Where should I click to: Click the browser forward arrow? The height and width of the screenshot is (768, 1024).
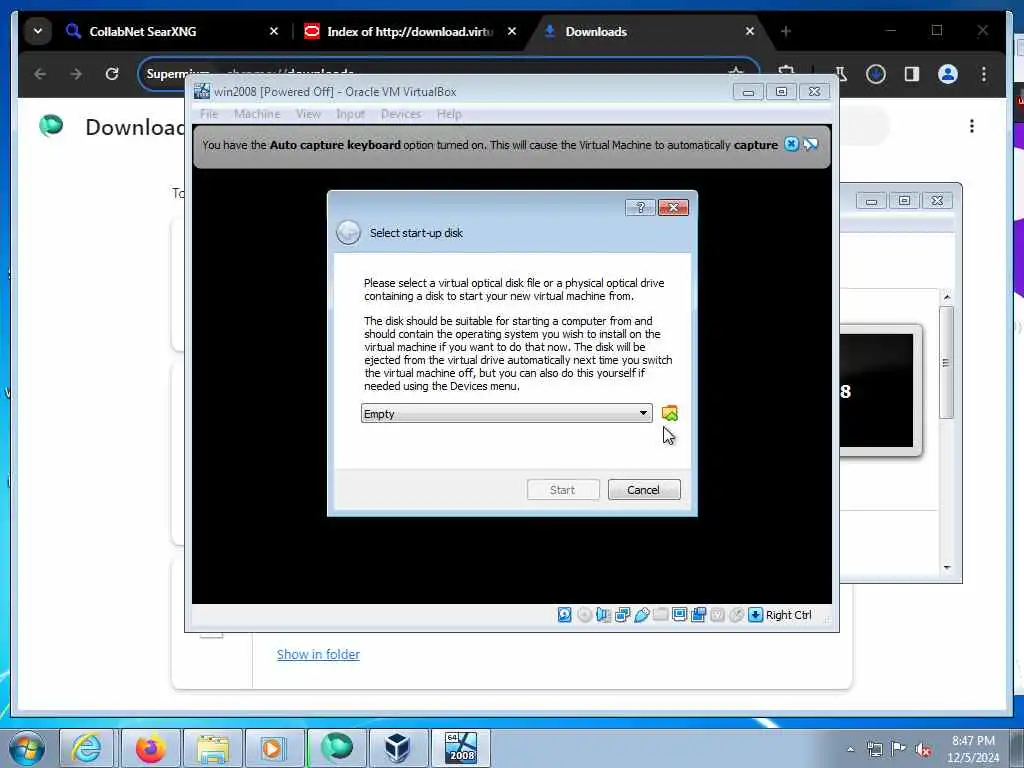76,74
